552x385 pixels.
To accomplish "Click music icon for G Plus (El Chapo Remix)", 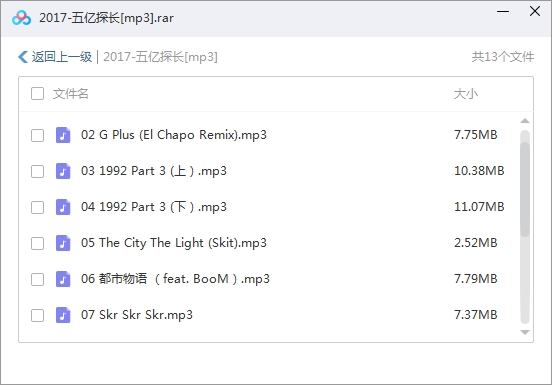I will (63, 135).
